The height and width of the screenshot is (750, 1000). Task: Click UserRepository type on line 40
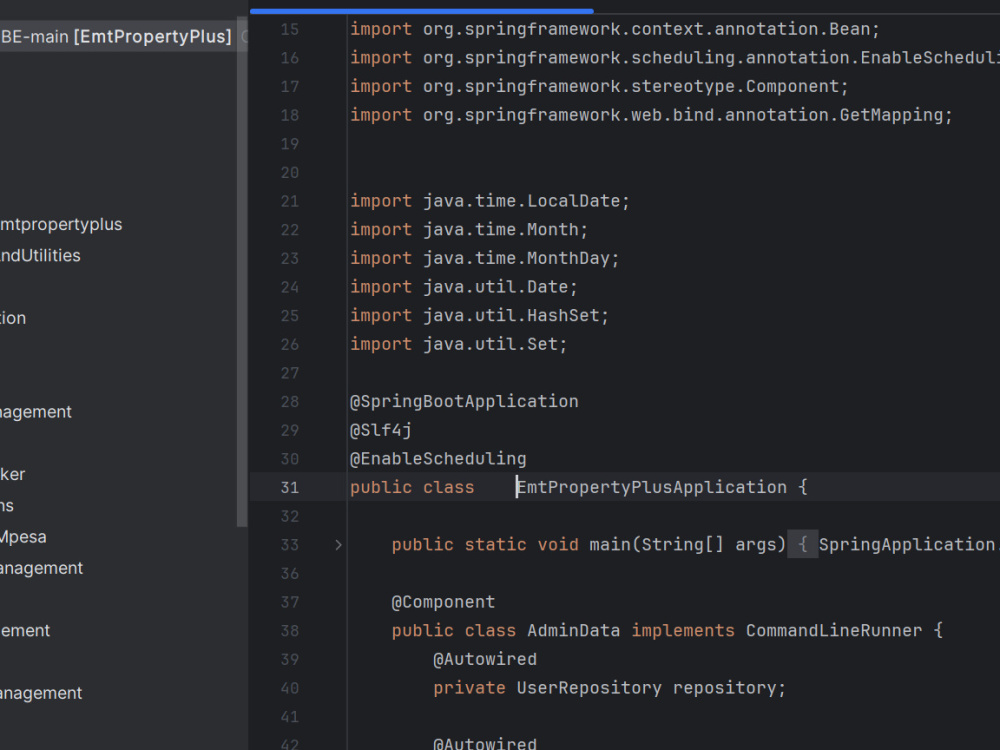589,688
